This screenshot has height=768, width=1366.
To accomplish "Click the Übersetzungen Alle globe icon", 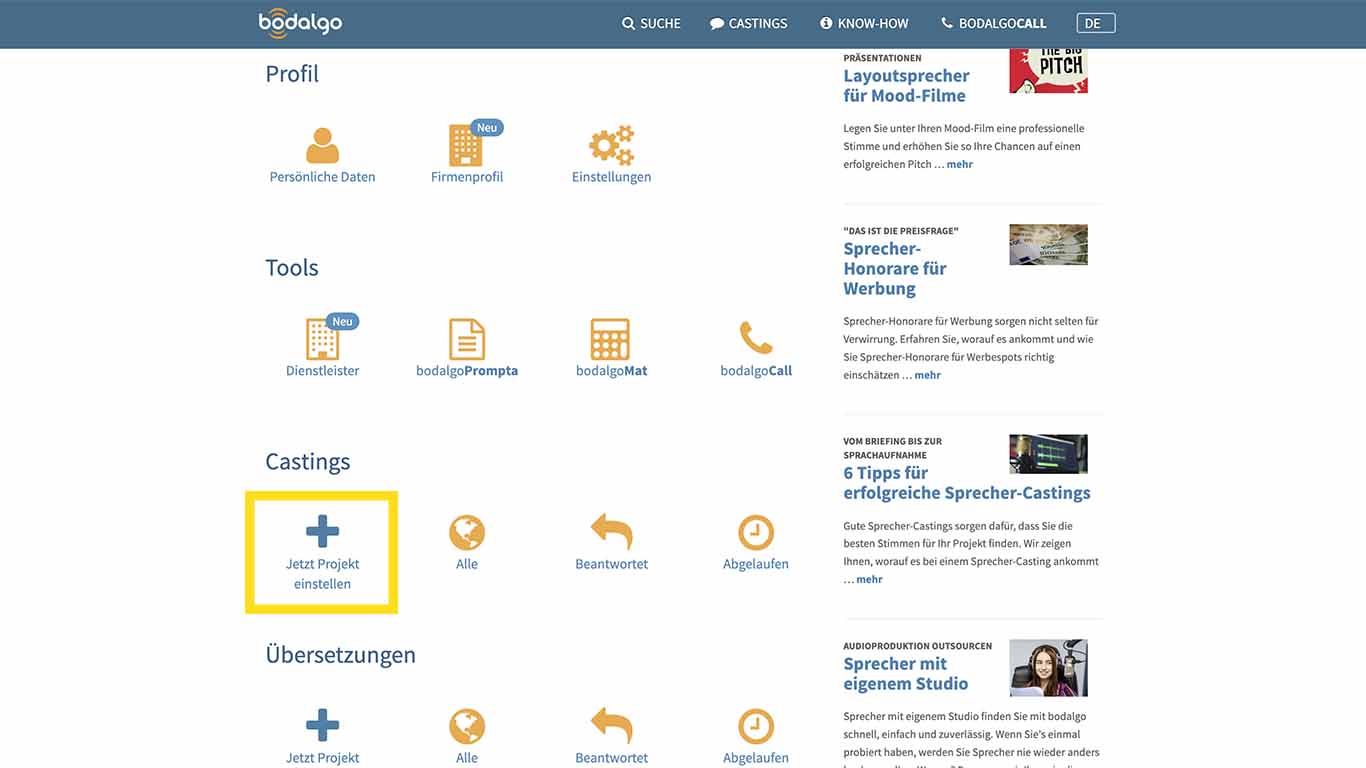I will 467,727.
